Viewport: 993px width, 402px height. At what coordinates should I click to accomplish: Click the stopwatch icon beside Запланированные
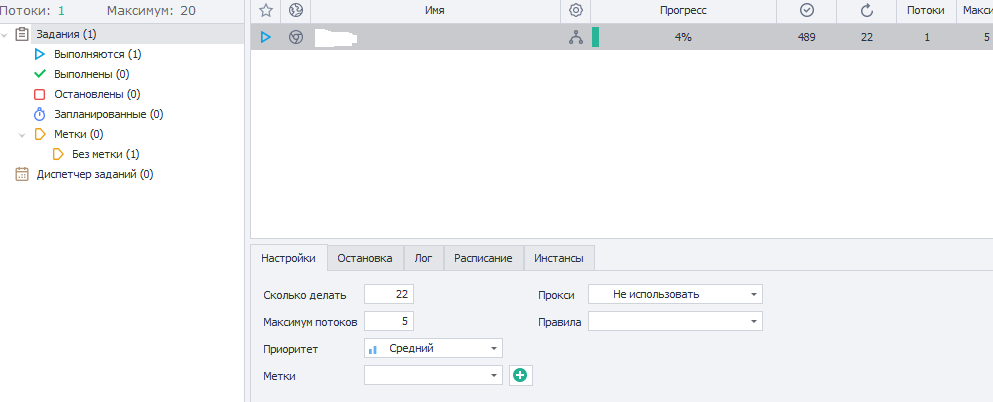point(40,115)
